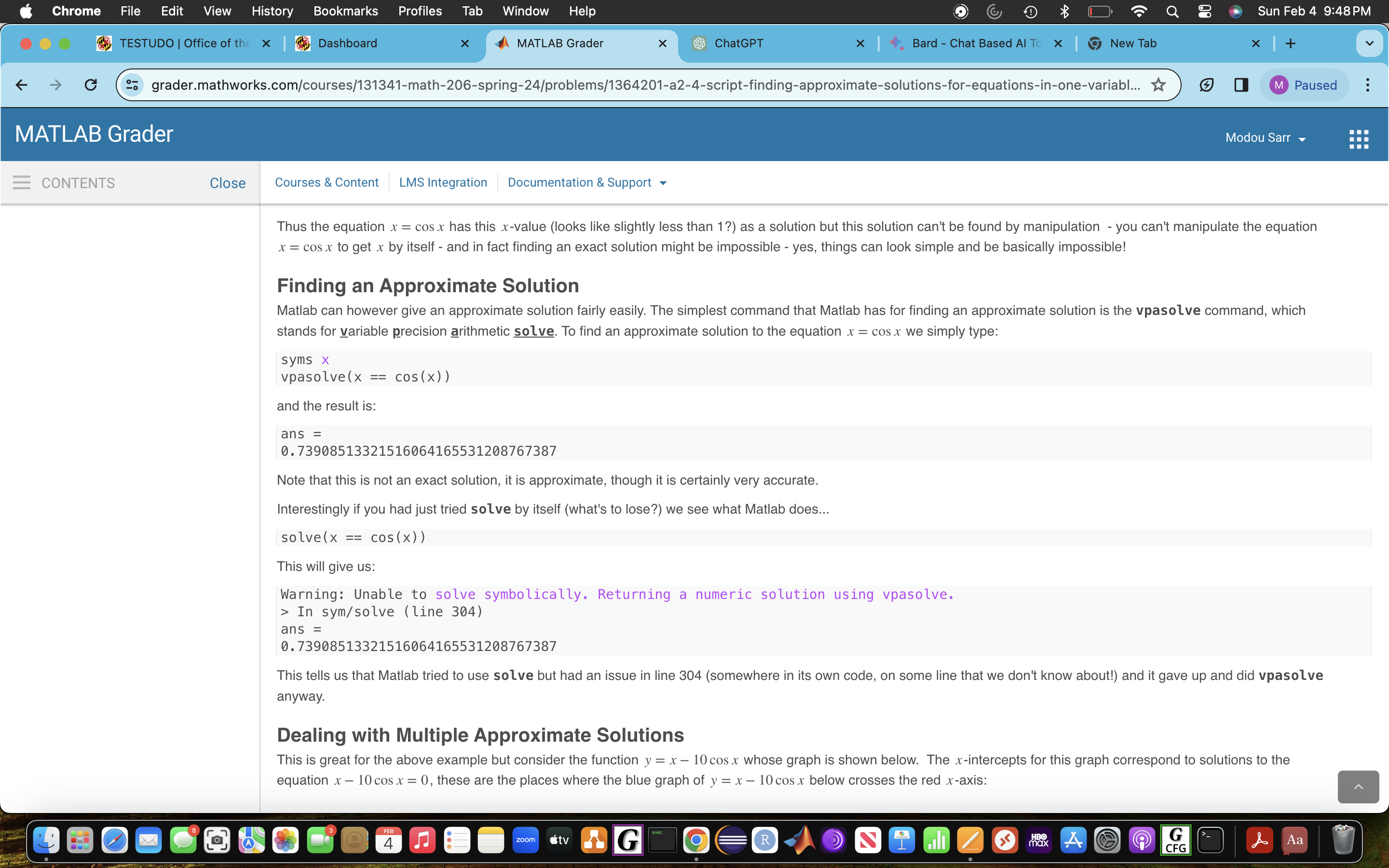View site information icon in address bar
This screenshot has height=868, width=1389.
tap(133, 85)
